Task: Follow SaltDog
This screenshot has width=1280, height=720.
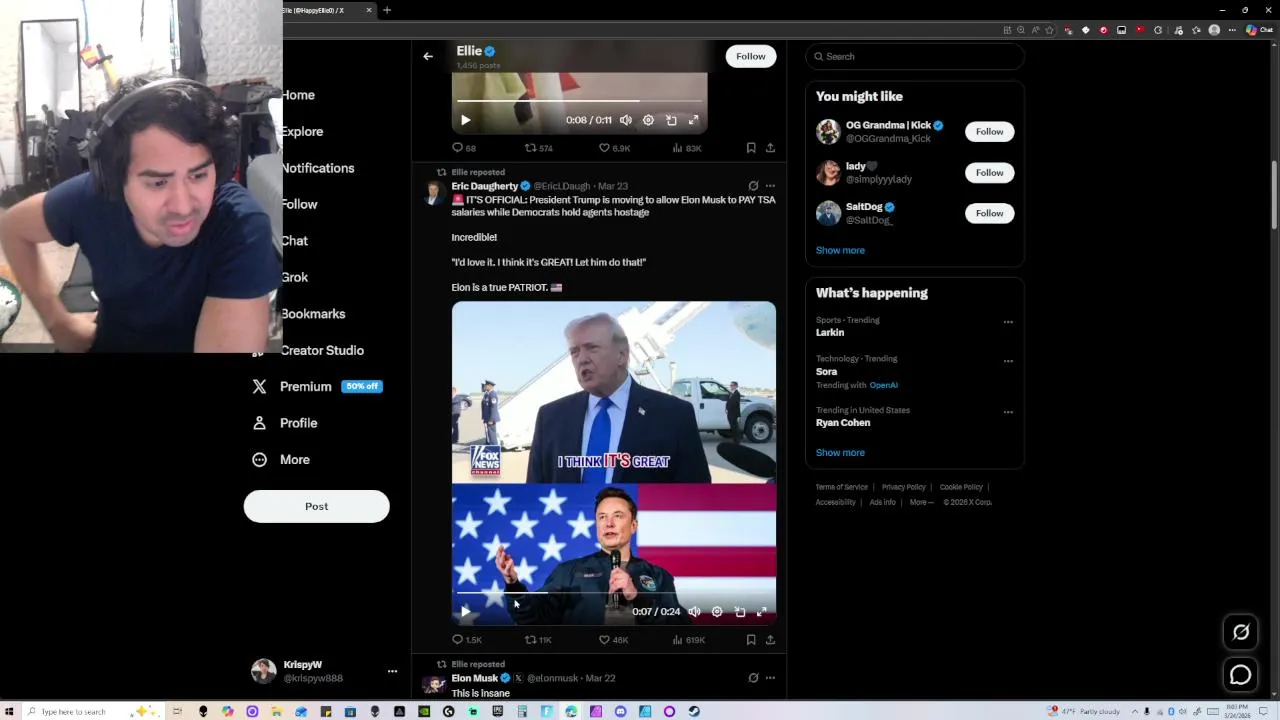Action: (989, 213)
